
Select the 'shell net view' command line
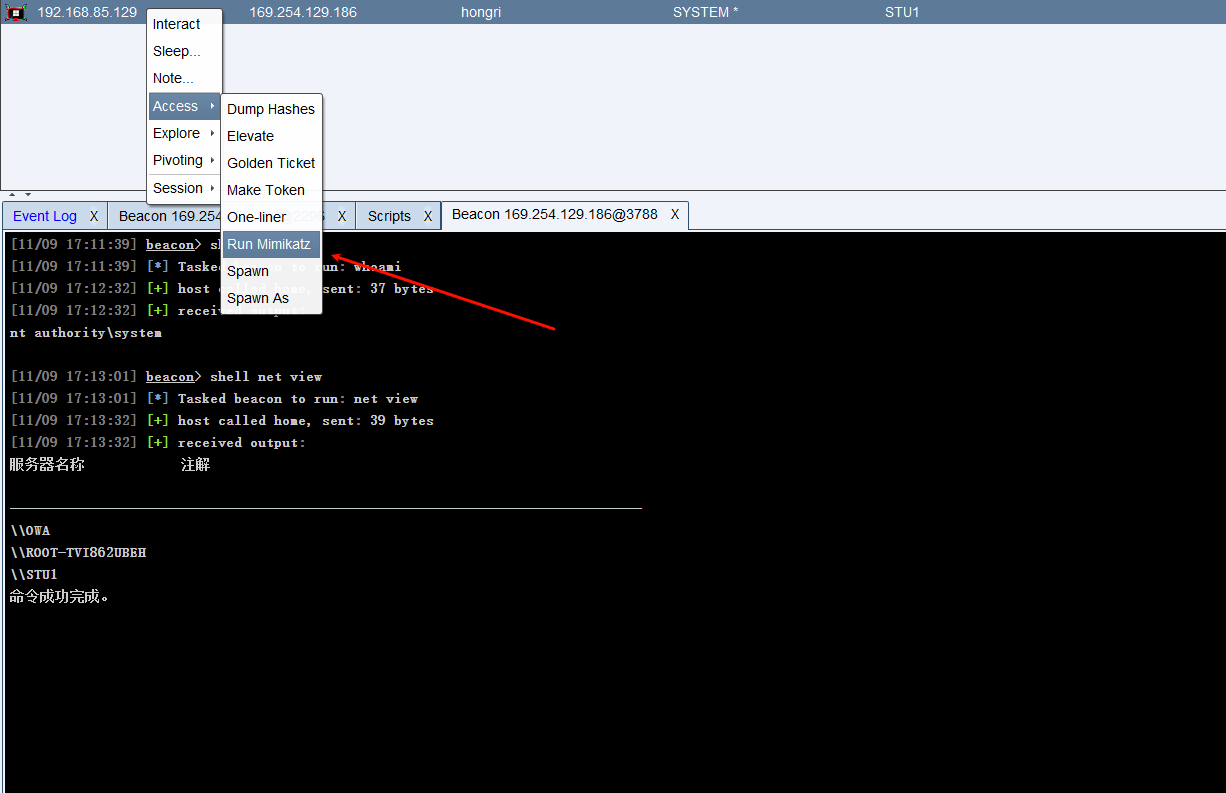click(x=166, y=377)
